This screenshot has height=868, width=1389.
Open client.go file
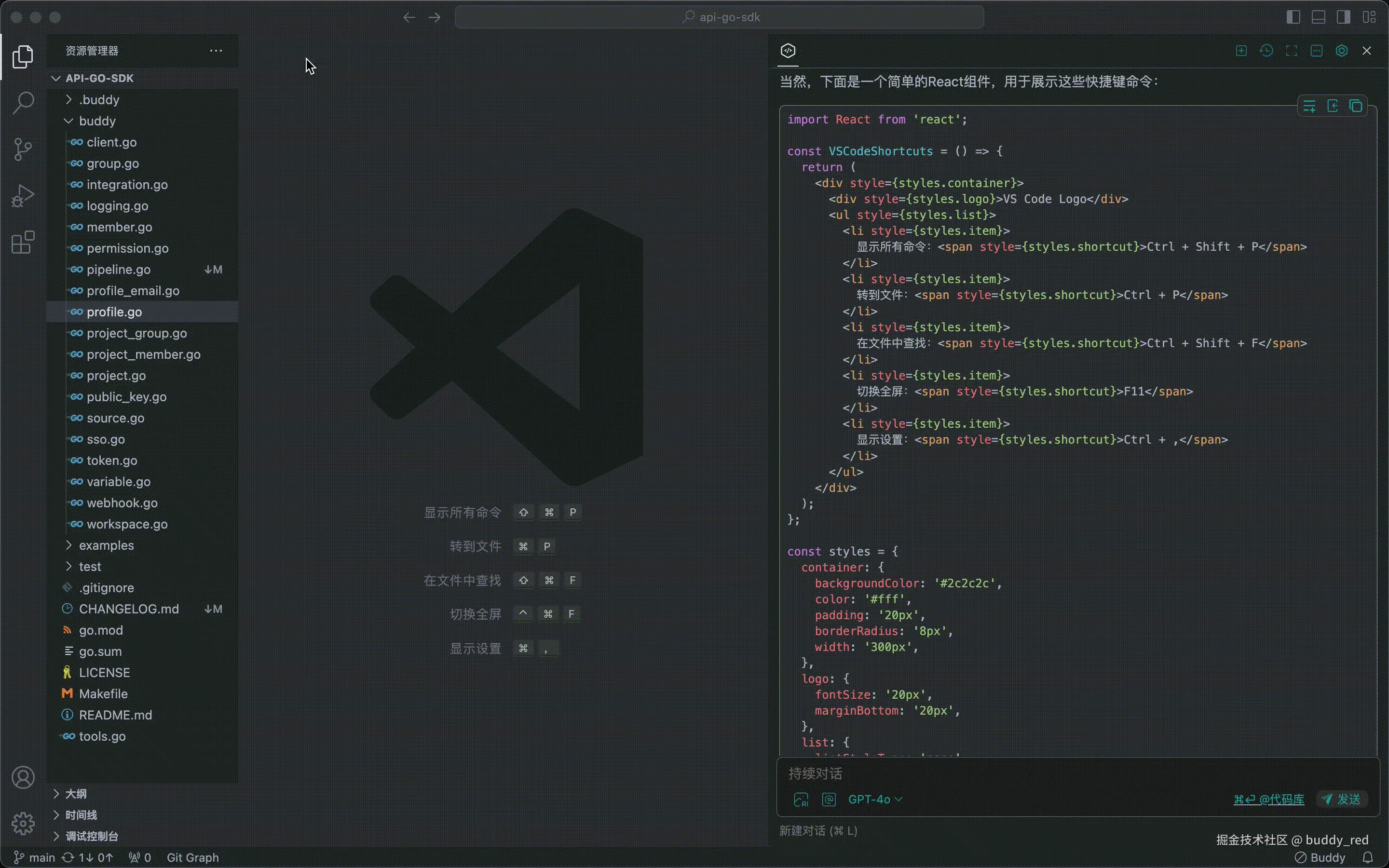click(x=142, y=142)
